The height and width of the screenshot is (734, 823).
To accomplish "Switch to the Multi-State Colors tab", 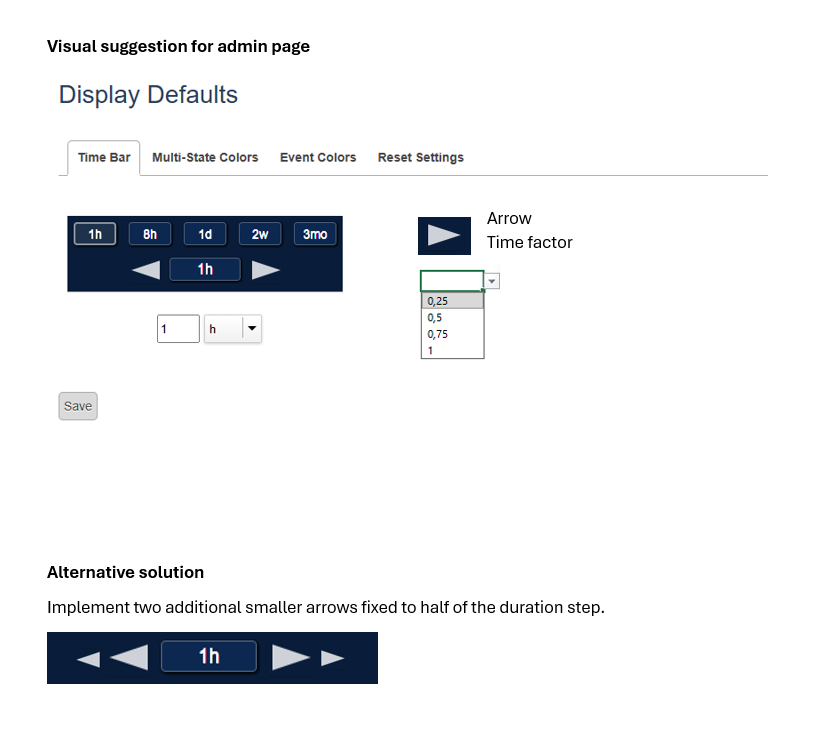I will point(205,158).
